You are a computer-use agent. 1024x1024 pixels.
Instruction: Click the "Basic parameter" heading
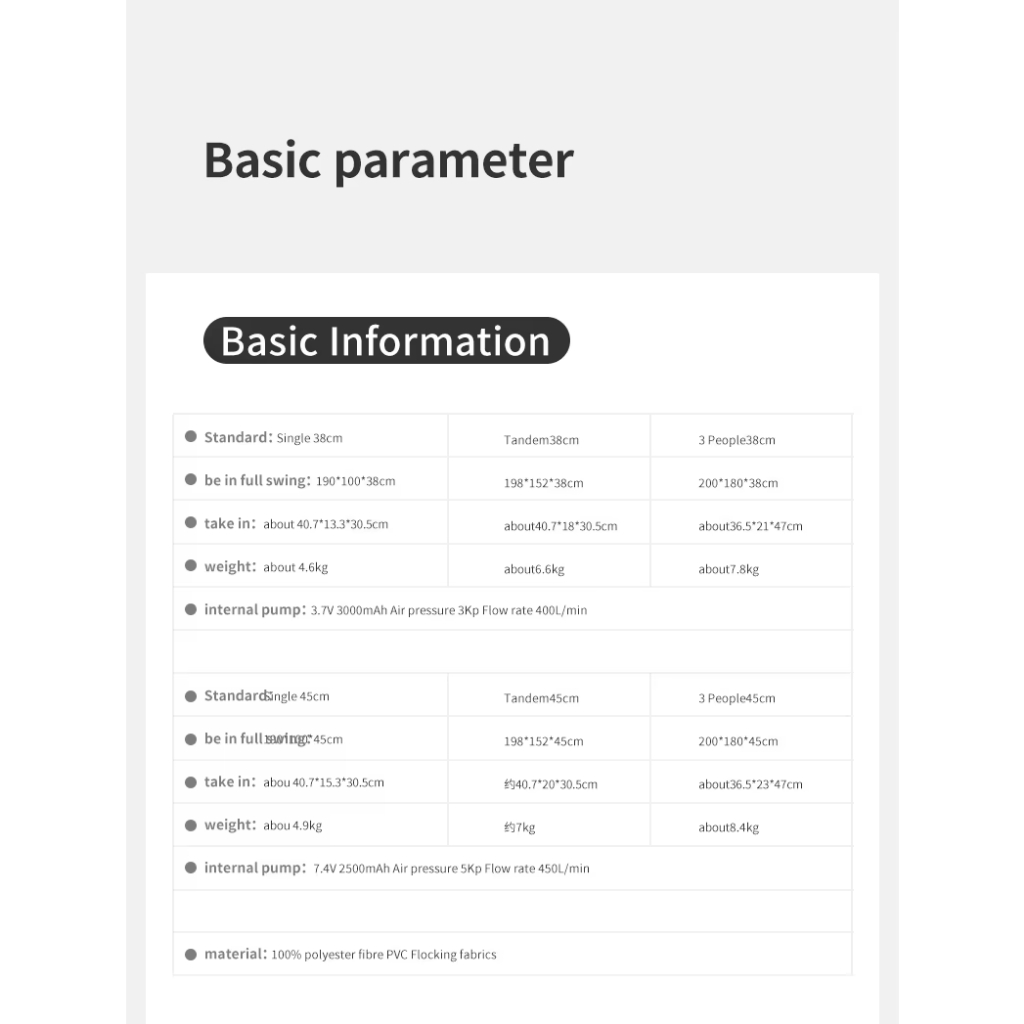pos(389,160)
